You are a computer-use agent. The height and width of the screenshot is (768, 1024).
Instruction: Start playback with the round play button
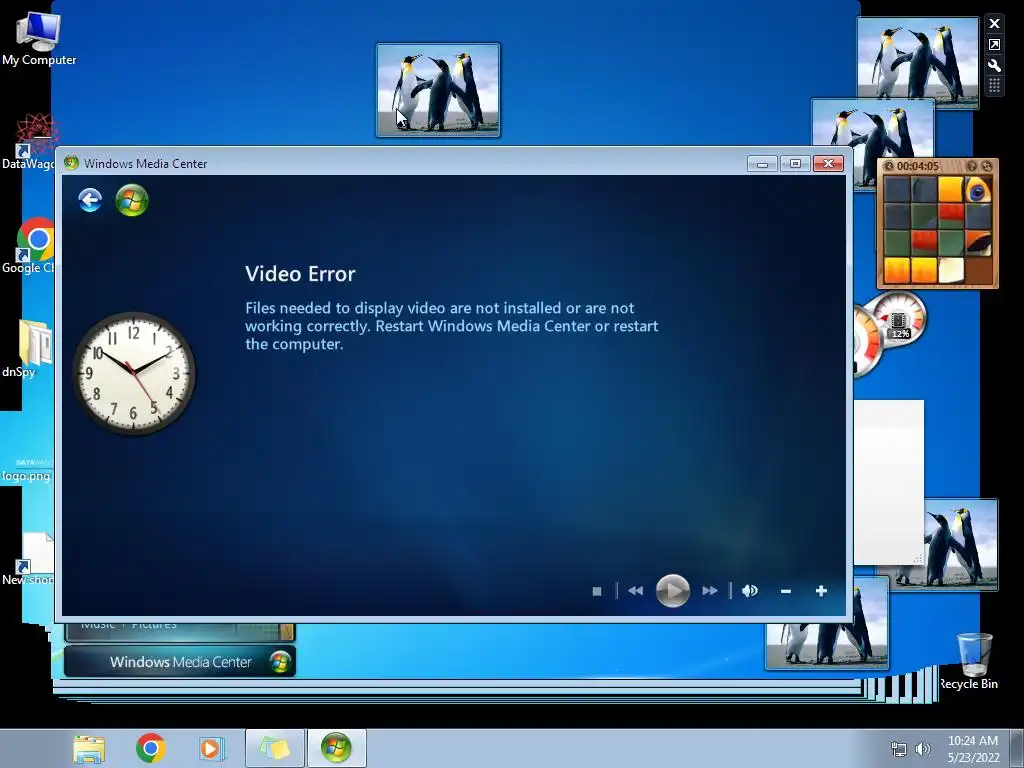(x=673, y=591)
